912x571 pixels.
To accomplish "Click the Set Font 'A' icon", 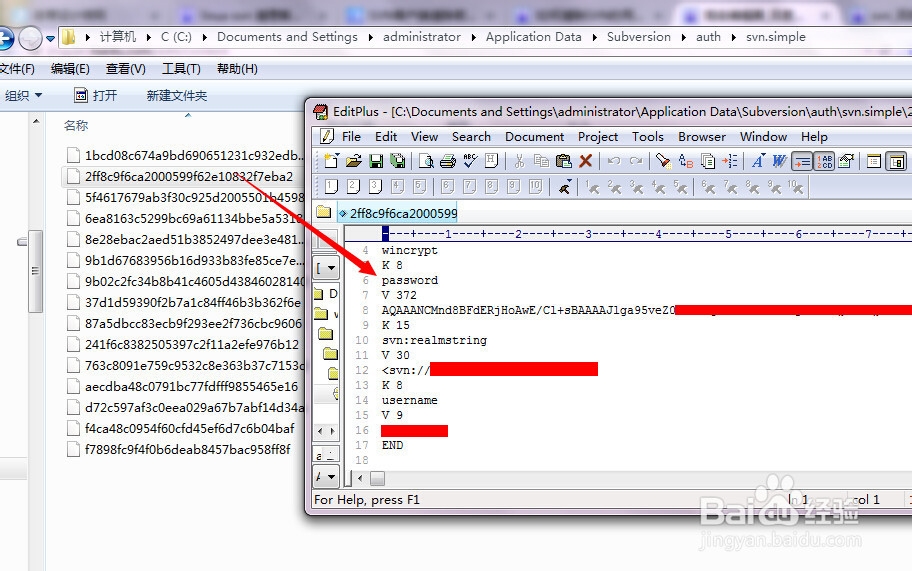I will coord(758,160).
